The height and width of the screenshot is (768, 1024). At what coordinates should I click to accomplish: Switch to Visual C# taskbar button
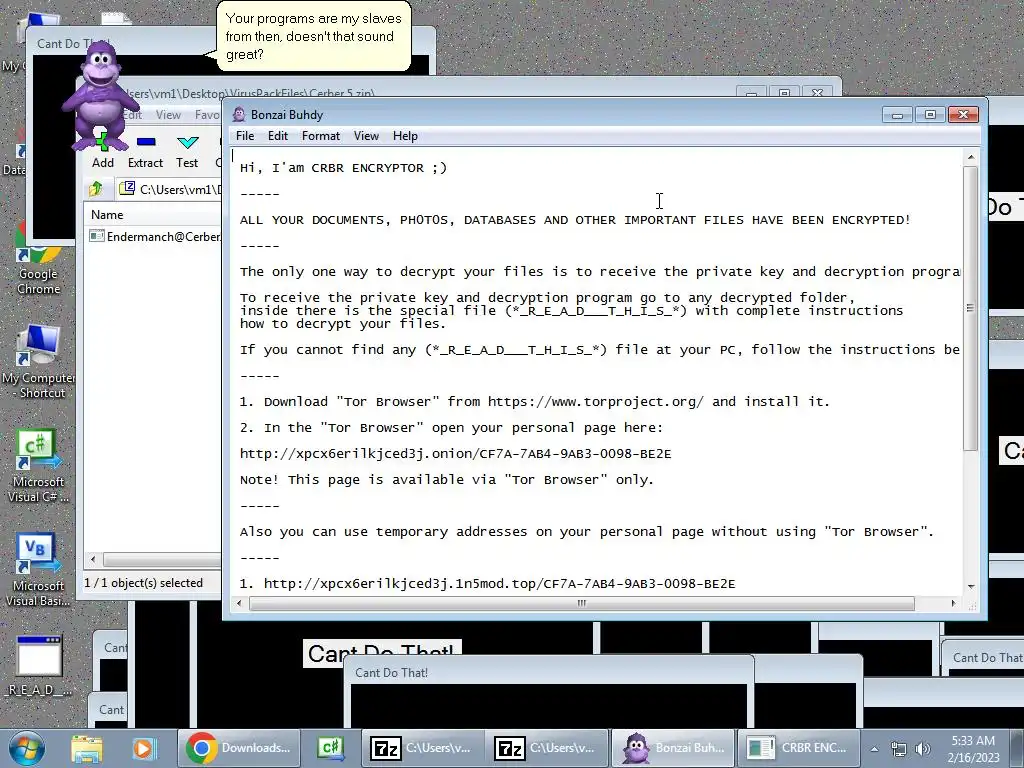point(330,748)
